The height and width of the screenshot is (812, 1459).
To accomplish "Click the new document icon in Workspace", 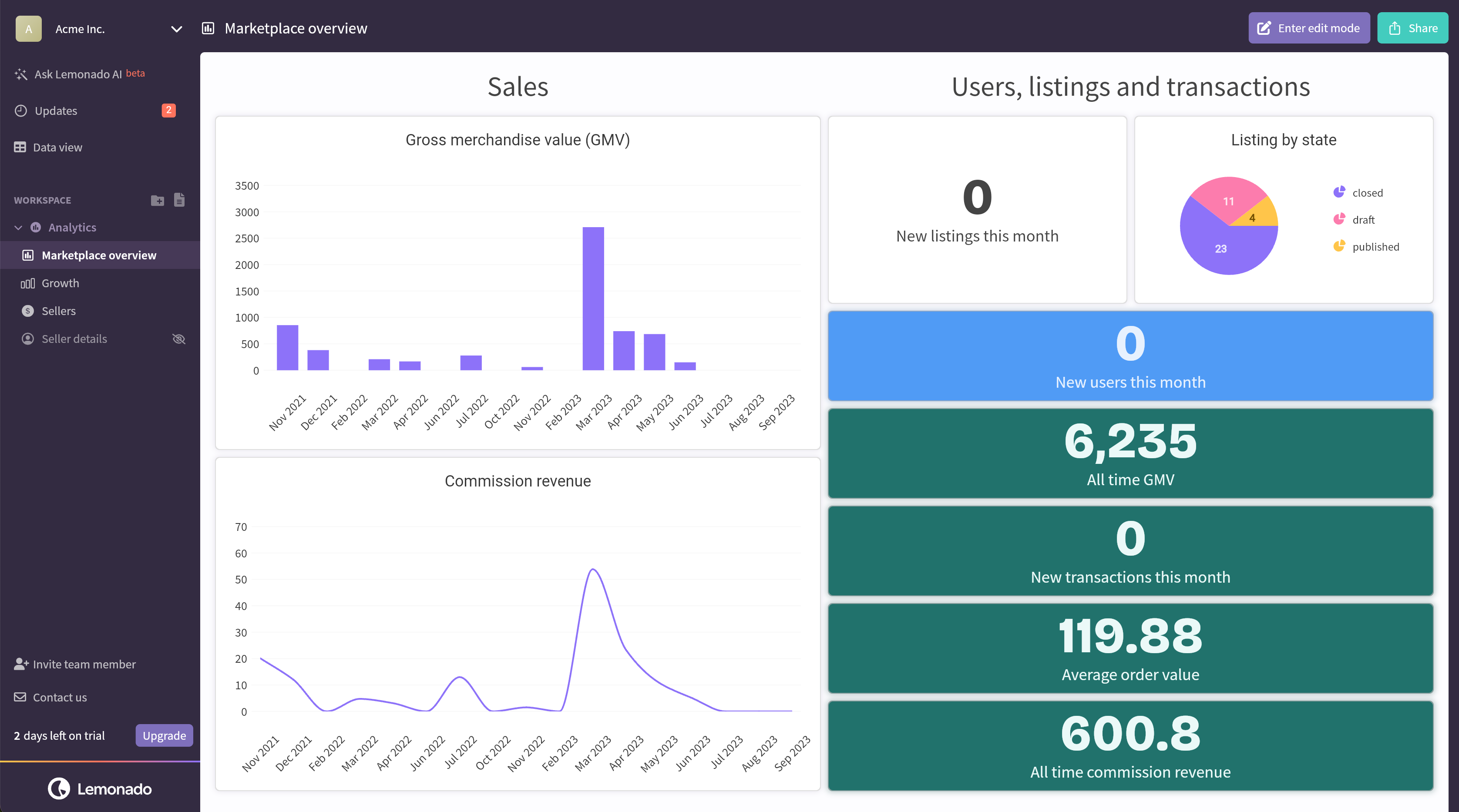I will (179, 200).
